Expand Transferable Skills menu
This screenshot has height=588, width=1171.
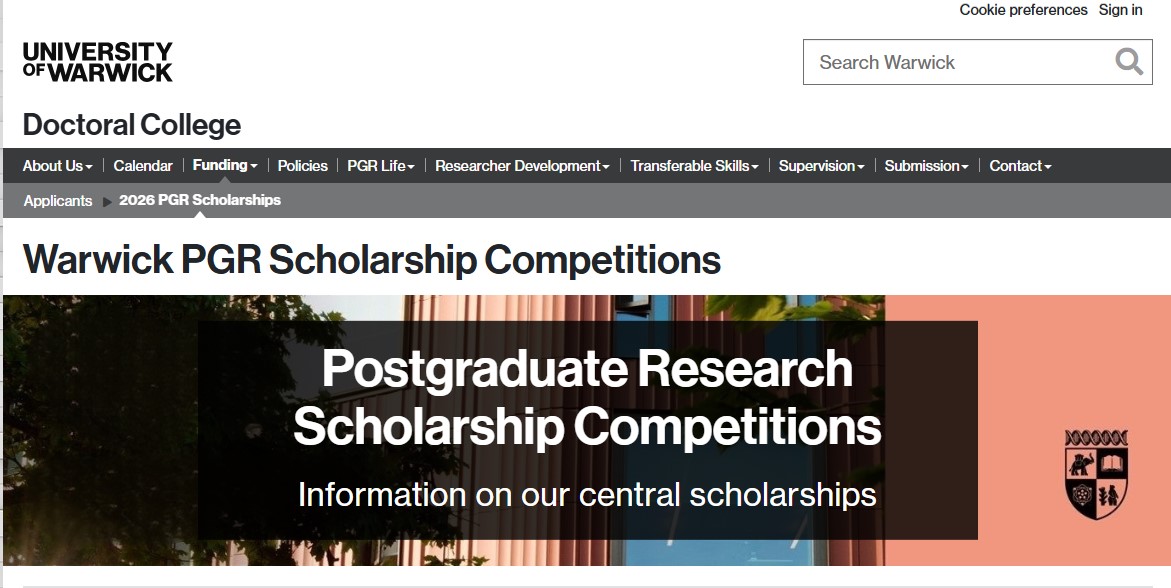[694, 166]
